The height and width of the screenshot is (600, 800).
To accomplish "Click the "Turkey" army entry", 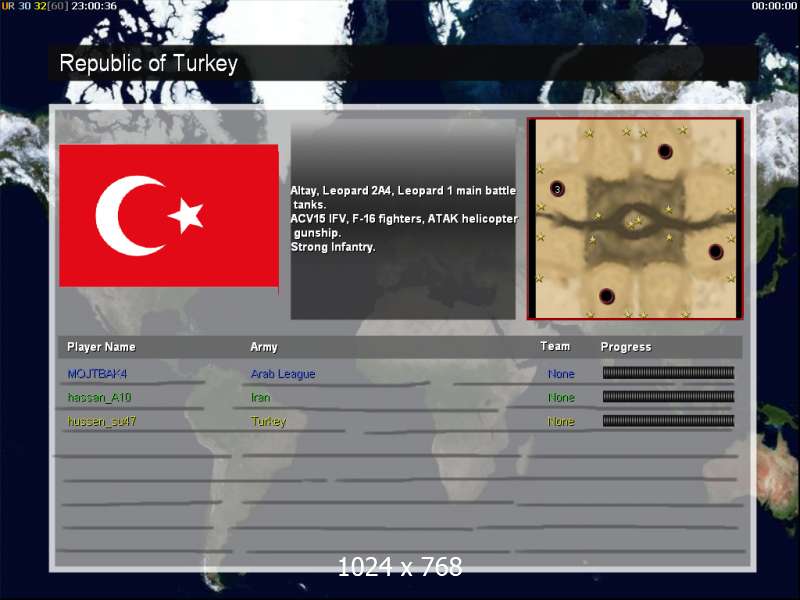I will [x=269, y=421].
